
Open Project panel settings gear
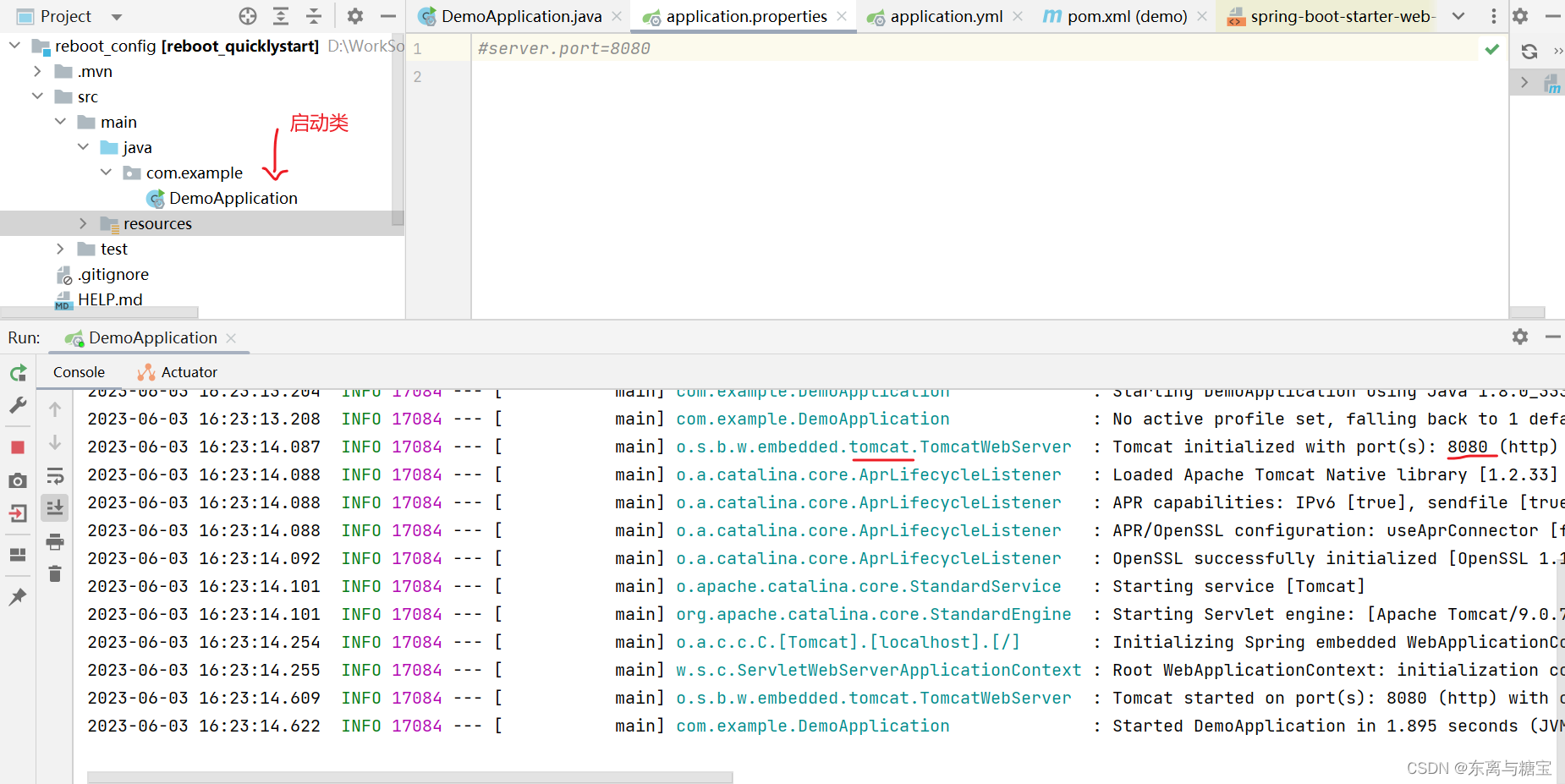coord(355,16)
